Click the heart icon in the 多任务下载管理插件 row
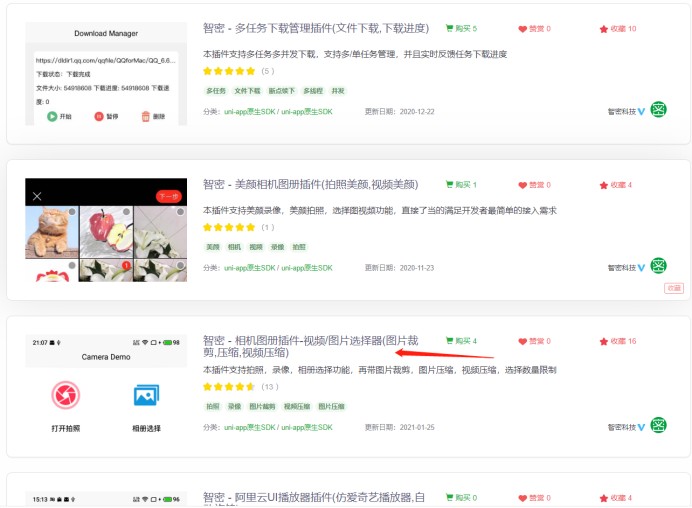Viewport: 692px width, 508px height. click(x=523, y=29)
